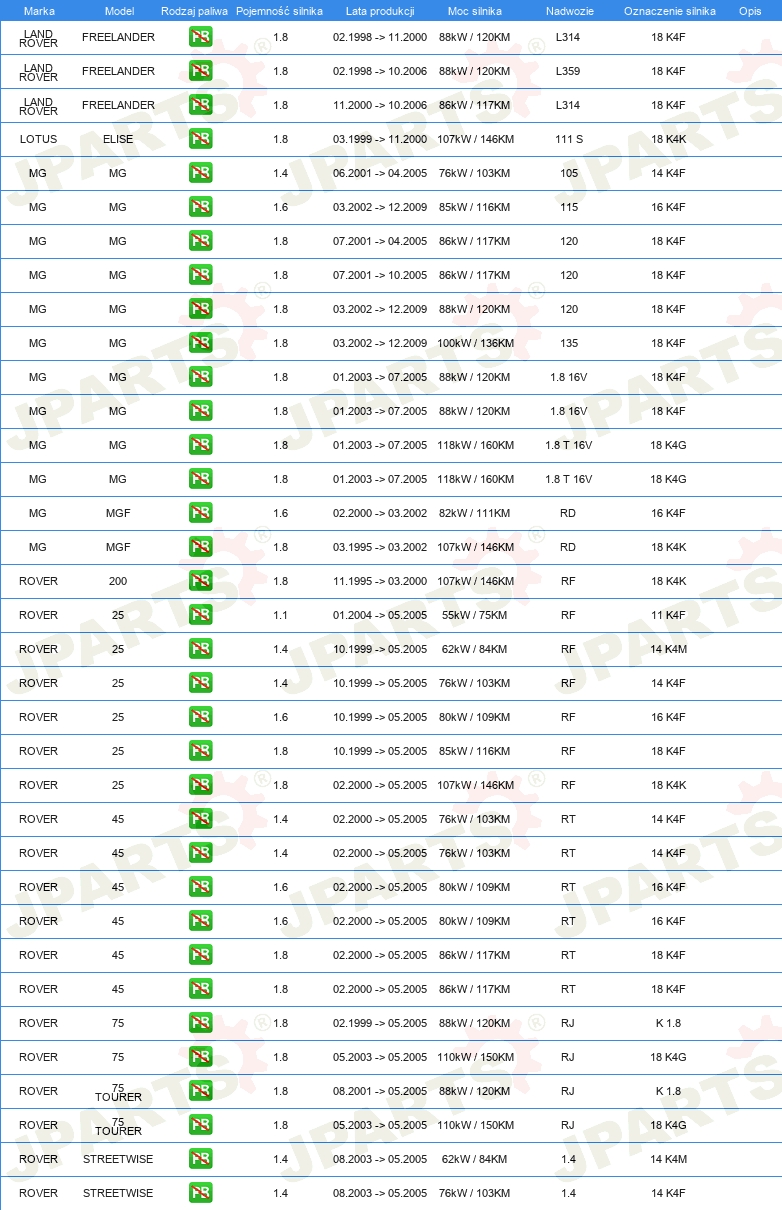Click the fuel icon in the MGF 1.8 row
782x1210 pixels.
click(x=200, y=547)
